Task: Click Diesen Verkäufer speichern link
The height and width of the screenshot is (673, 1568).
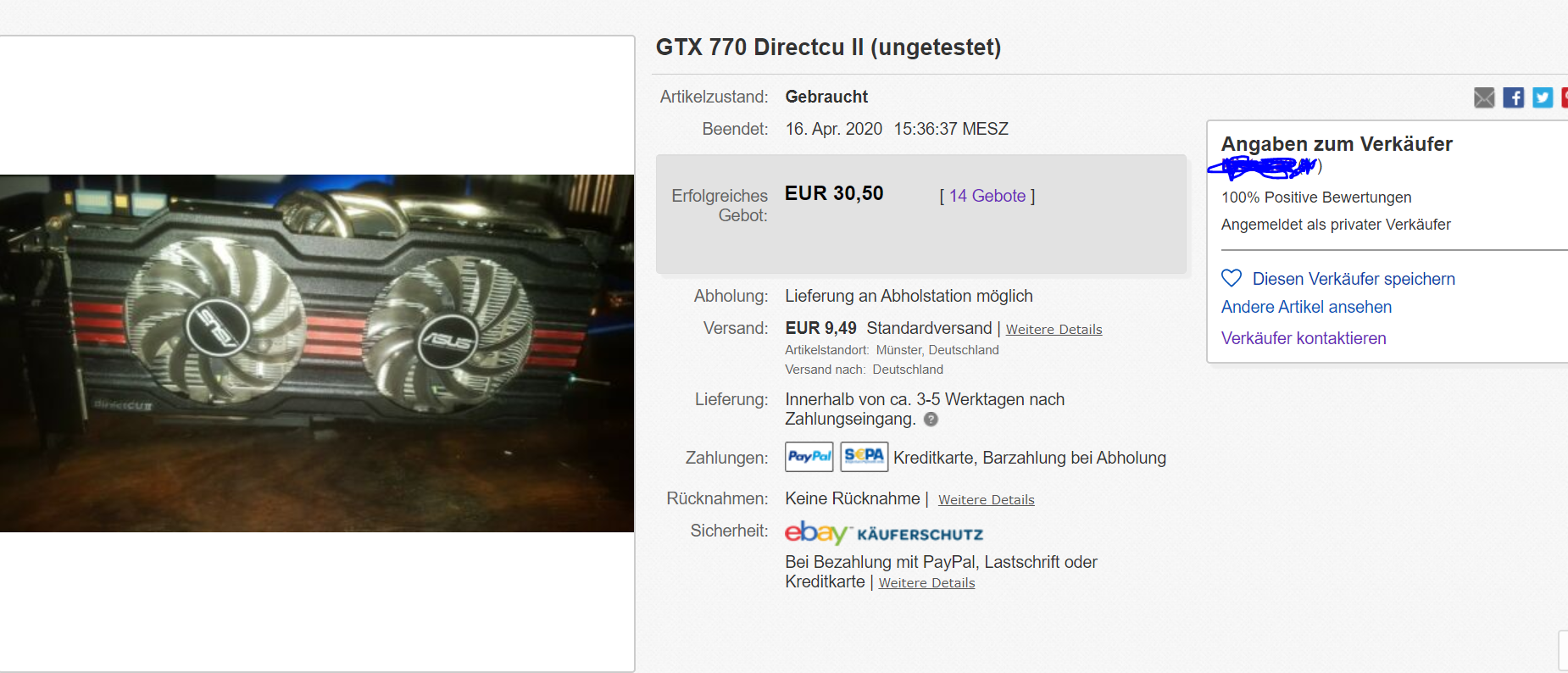Action: [1354, 279]
